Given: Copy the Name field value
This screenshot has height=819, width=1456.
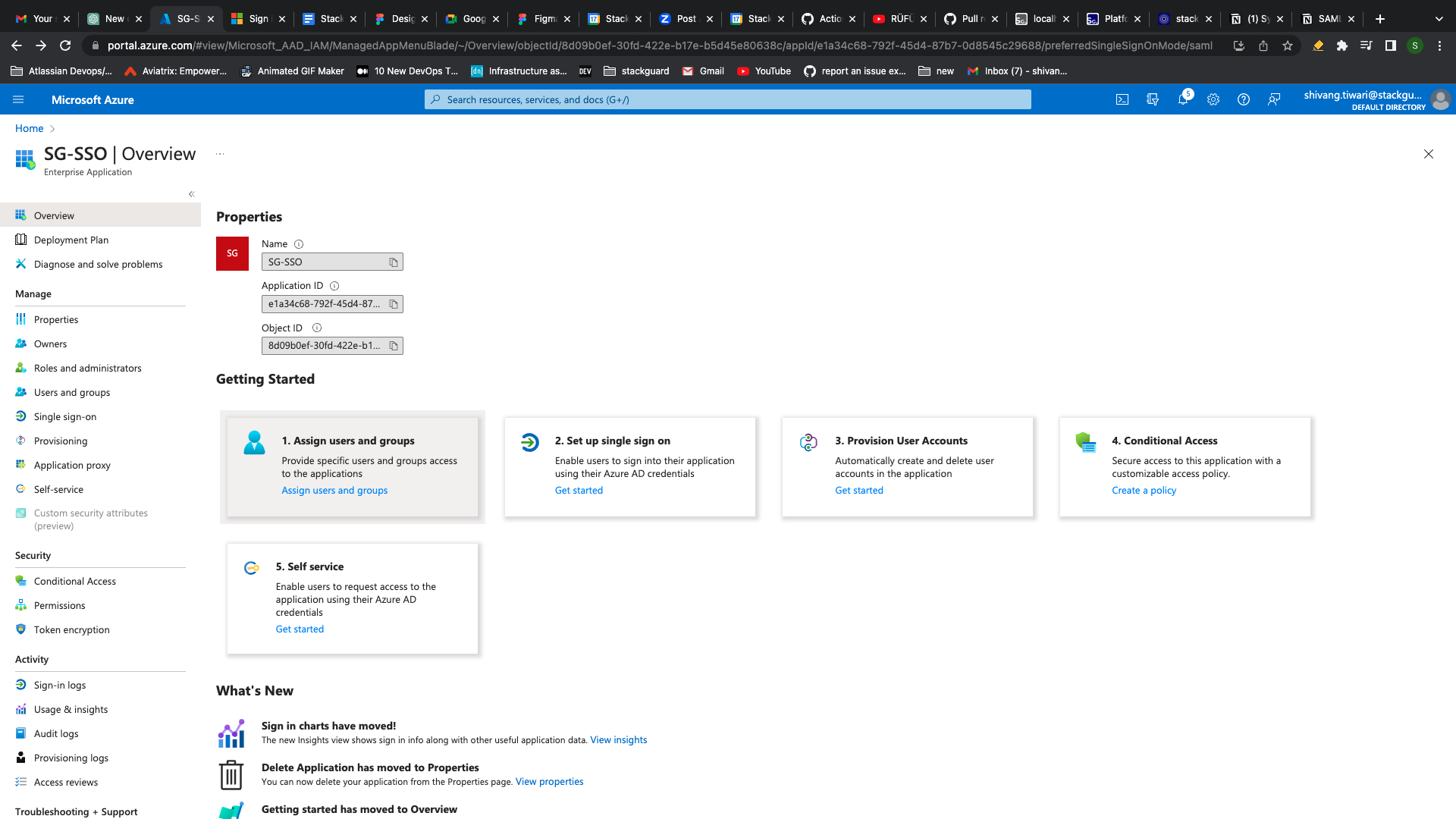Looking at the screenshot, I should tap(394, 262).
